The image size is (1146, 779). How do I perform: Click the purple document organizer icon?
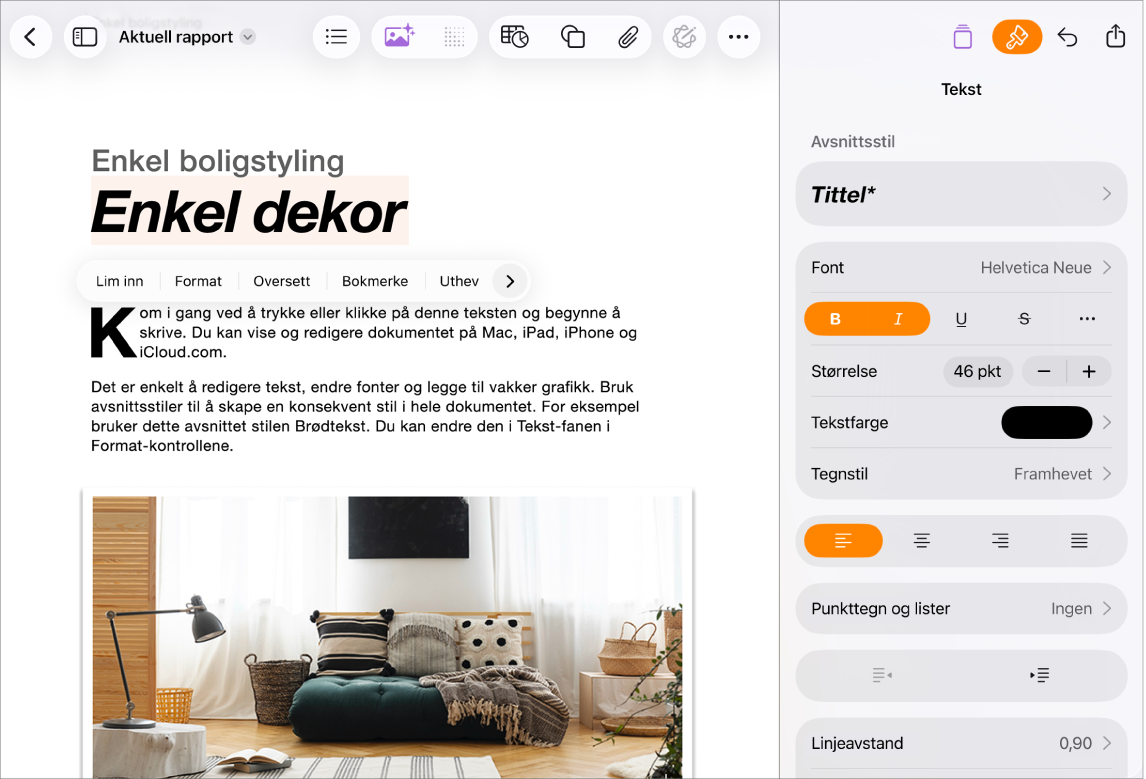(963, 37)
